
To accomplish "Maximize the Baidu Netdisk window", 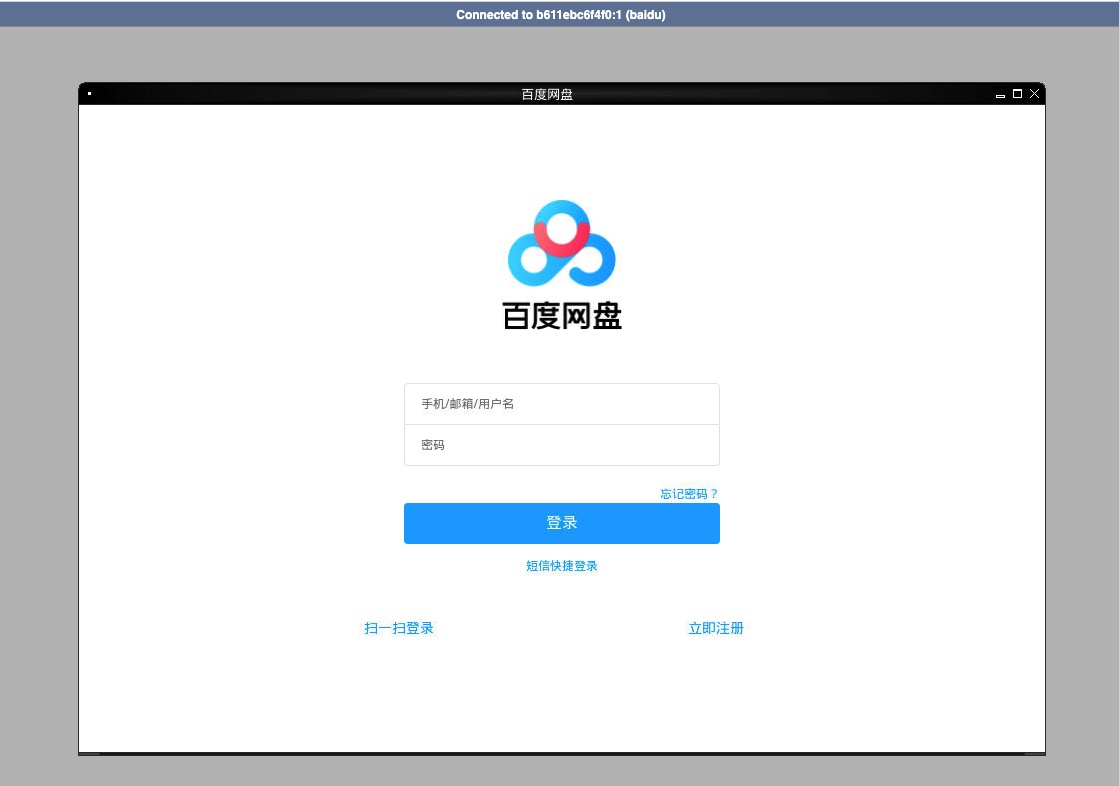I will 1017,93.
